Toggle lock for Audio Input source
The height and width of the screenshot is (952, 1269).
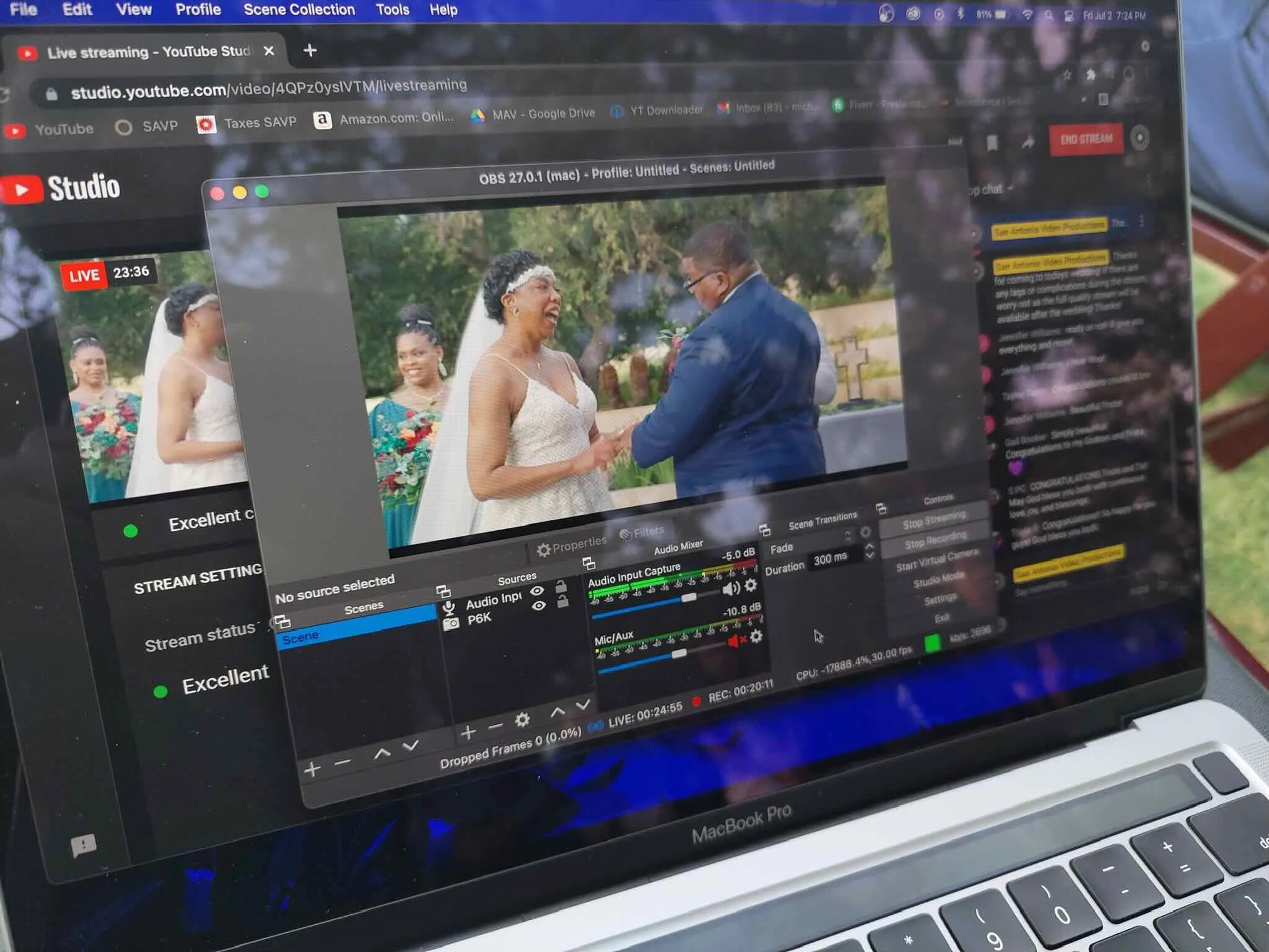click(x=561, y=586)
